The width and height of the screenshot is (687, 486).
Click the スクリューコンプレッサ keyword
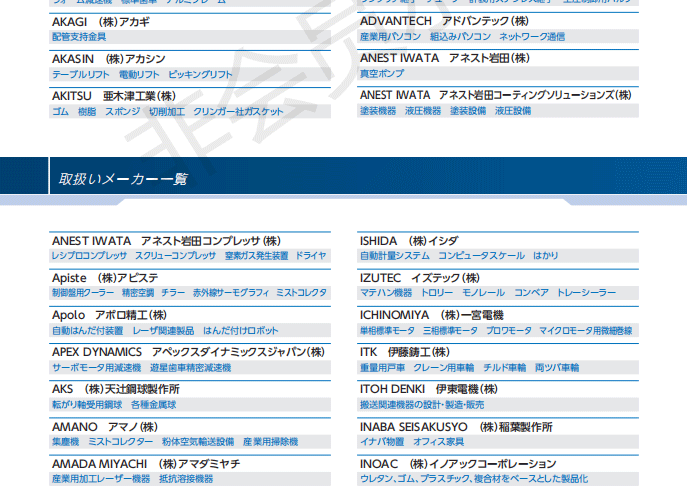point(175,255)
